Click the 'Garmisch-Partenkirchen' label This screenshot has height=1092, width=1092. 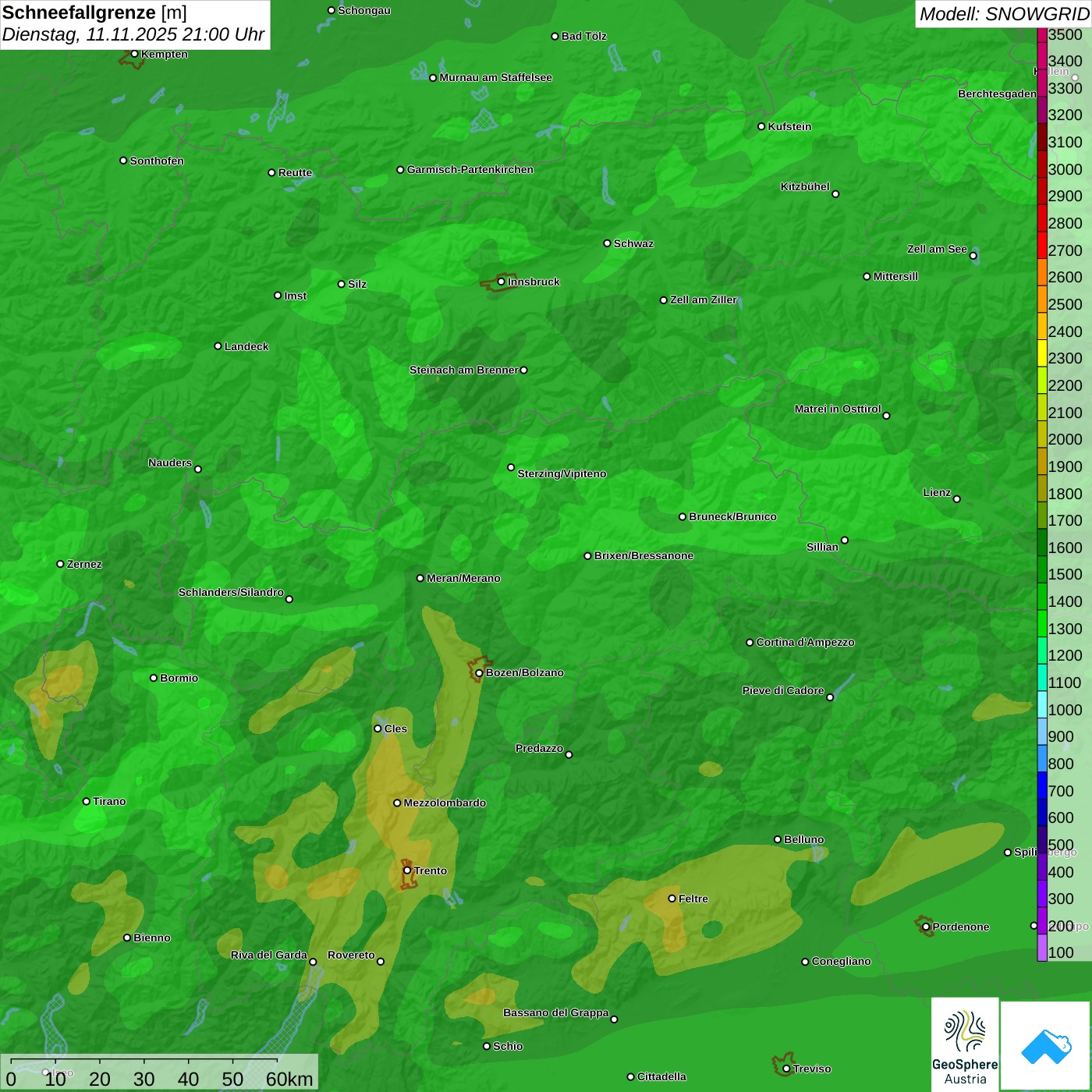click(470, 169)
